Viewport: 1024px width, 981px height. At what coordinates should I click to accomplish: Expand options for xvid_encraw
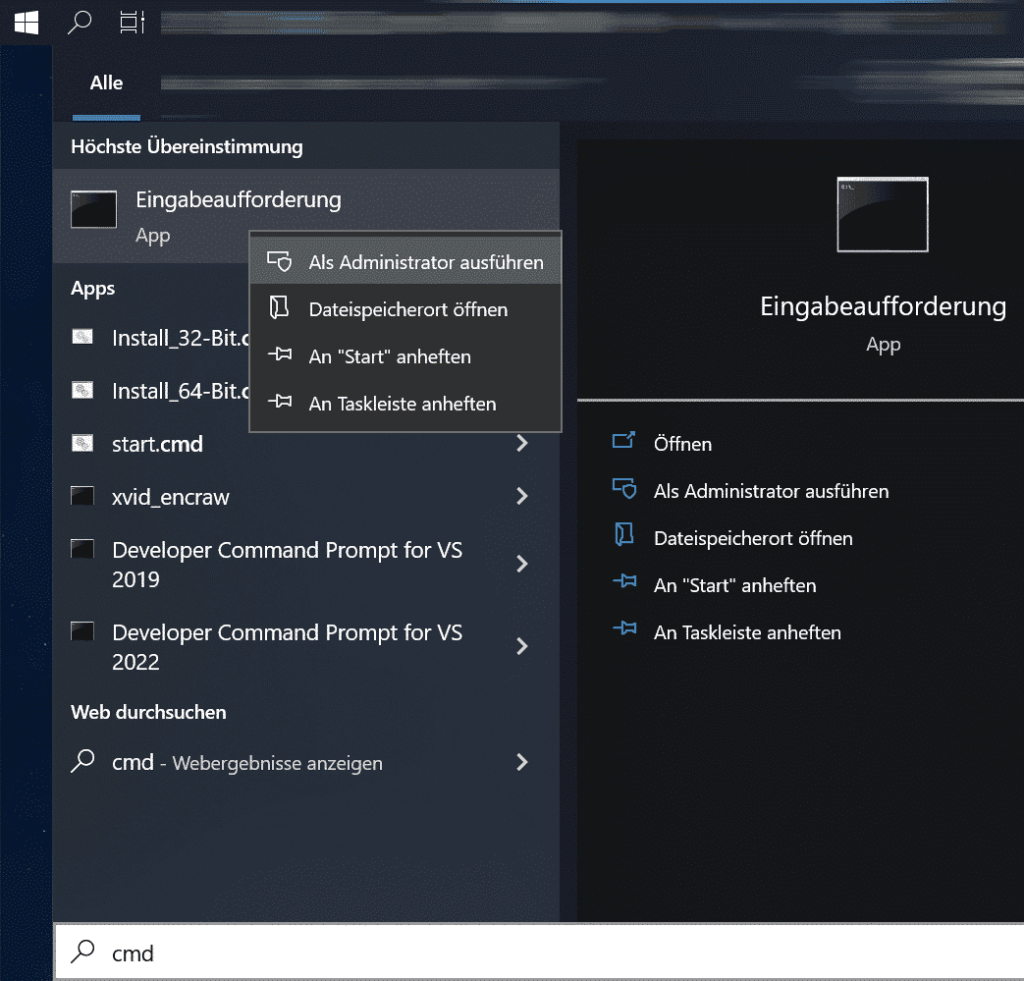point(521,496)
